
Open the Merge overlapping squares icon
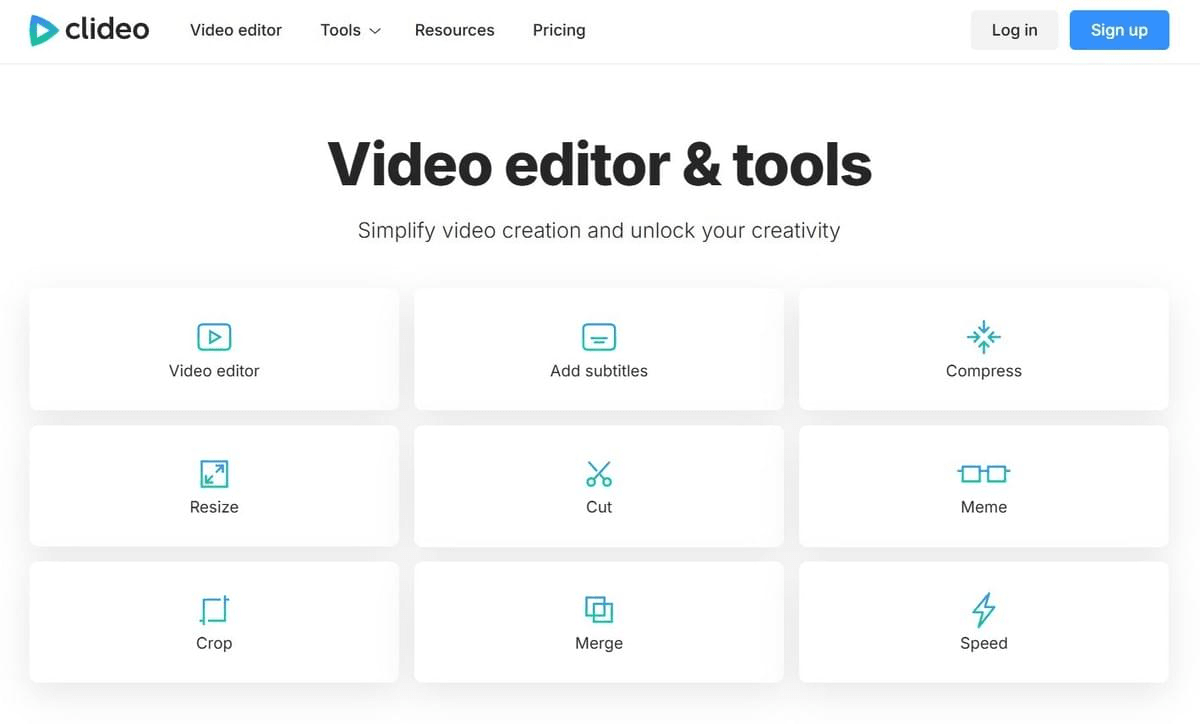599,609
